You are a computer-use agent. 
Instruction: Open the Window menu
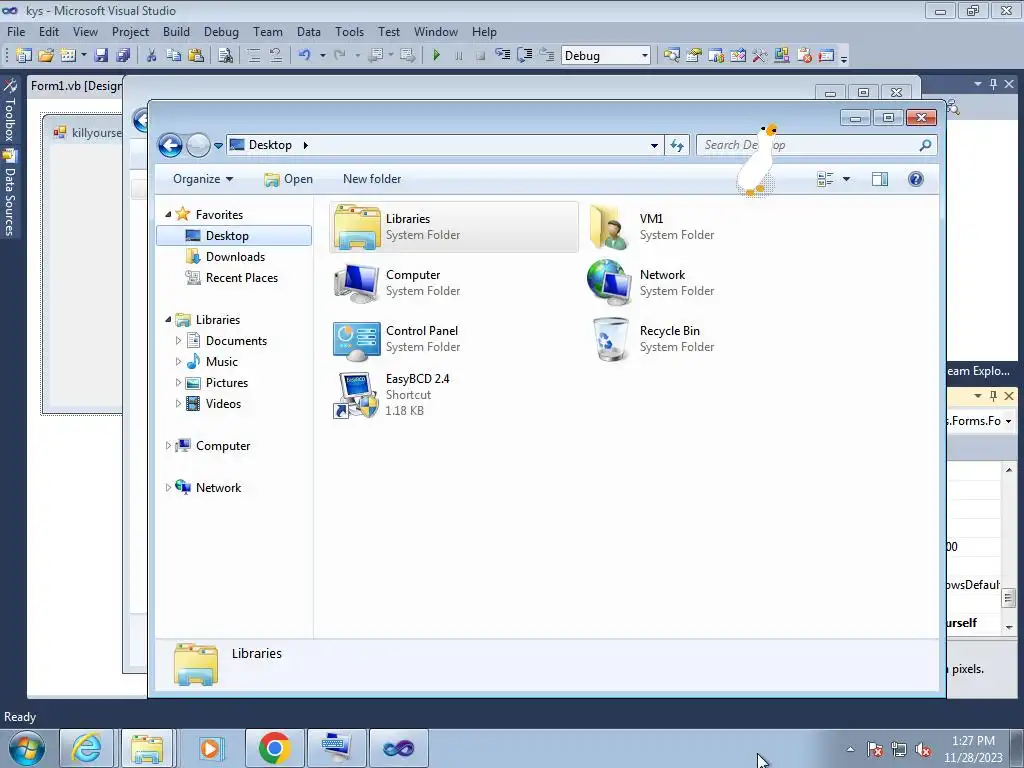click(436, 31)
